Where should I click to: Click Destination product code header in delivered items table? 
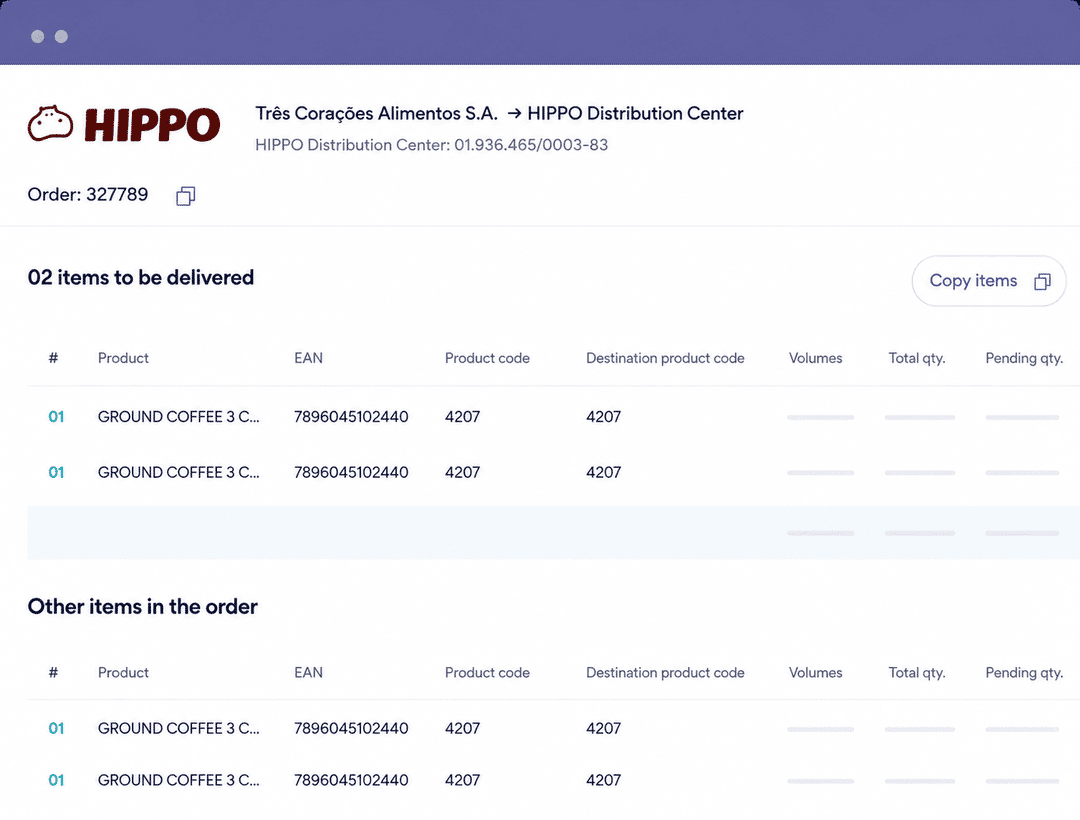pyautogui.click(x=665, y=358)
